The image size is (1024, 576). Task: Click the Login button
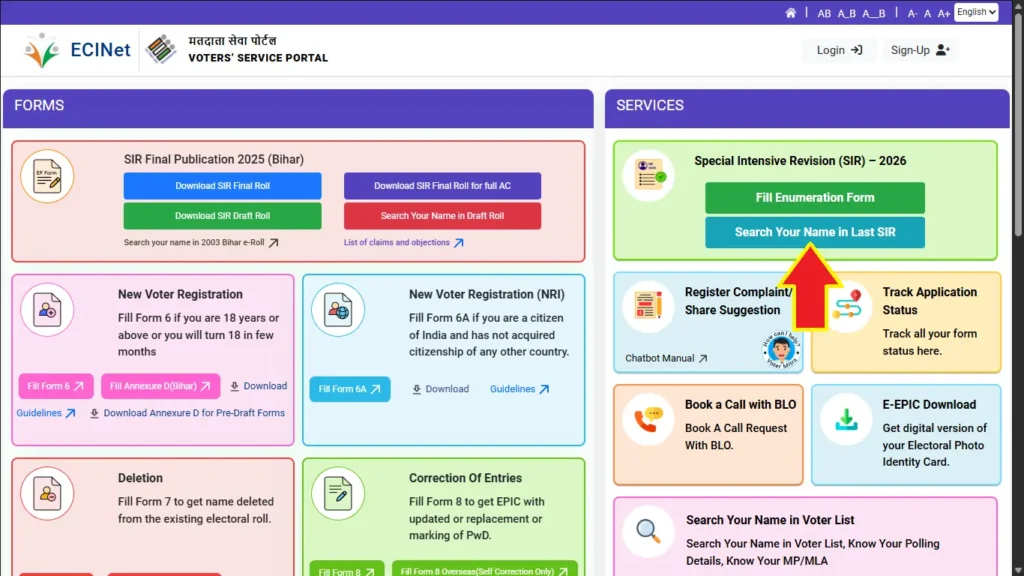click(x=839, y=50)
